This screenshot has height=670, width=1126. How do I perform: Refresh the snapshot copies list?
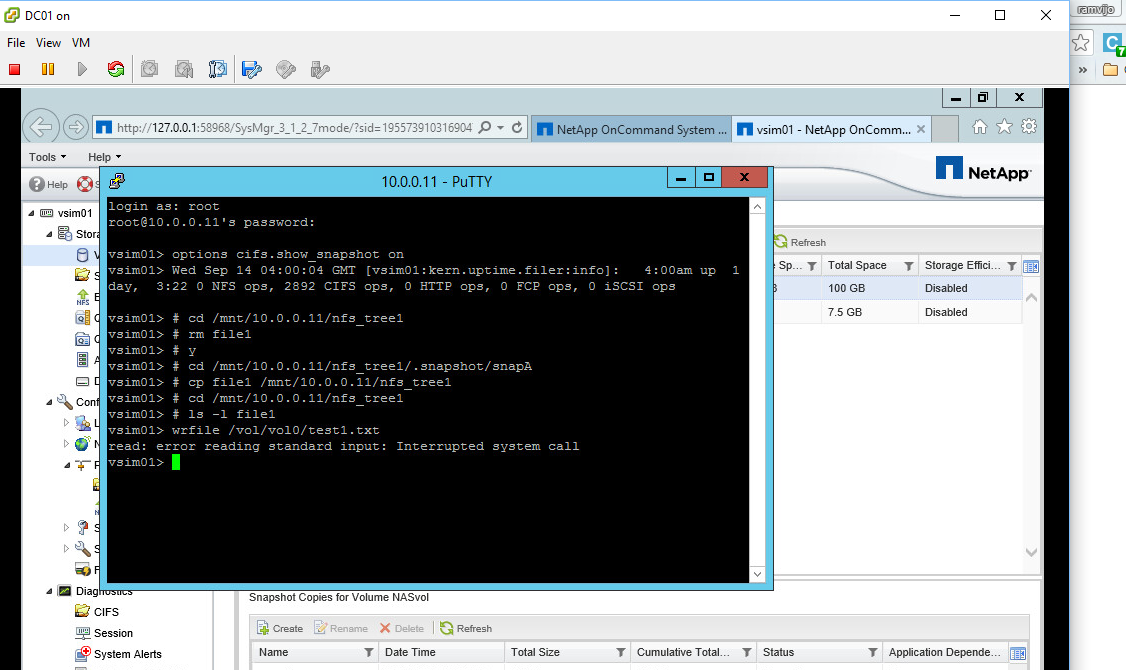point(466,628)
